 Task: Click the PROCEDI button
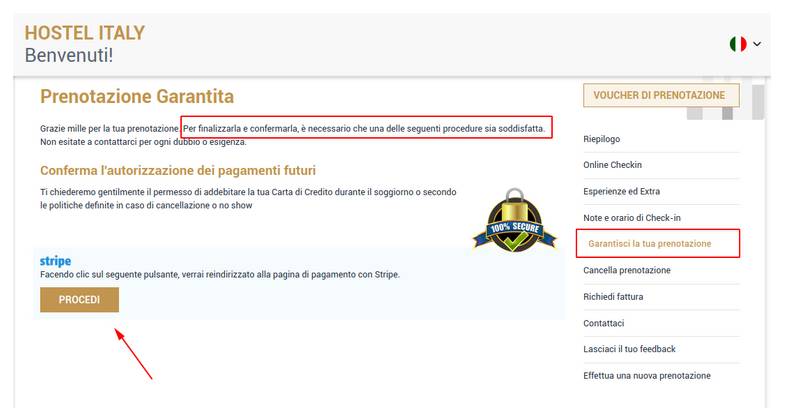80,300
